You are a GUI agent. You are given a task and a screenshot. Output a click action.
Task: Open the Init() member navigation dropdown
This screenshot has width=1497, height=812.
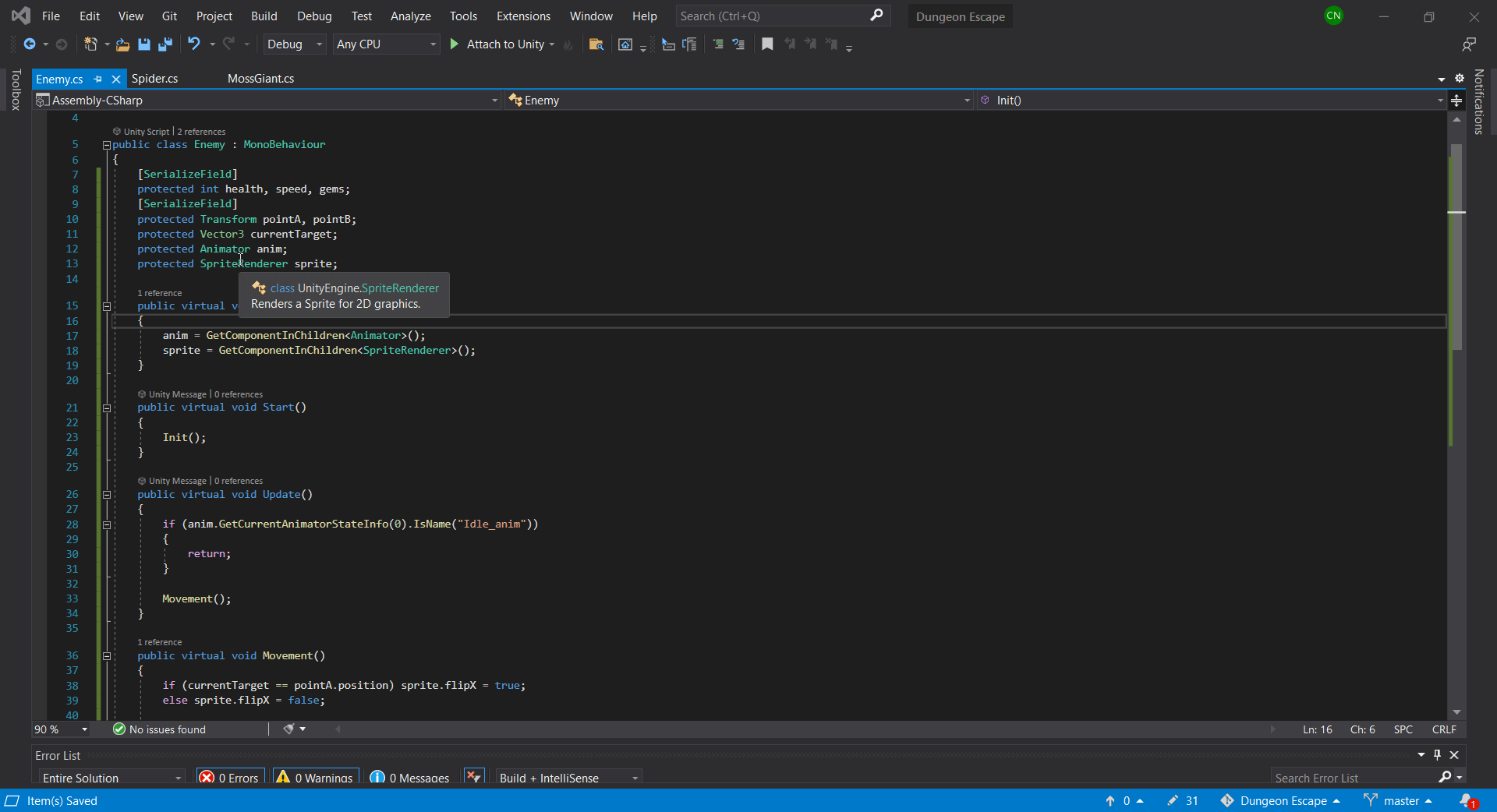(x=1211, y=100)
